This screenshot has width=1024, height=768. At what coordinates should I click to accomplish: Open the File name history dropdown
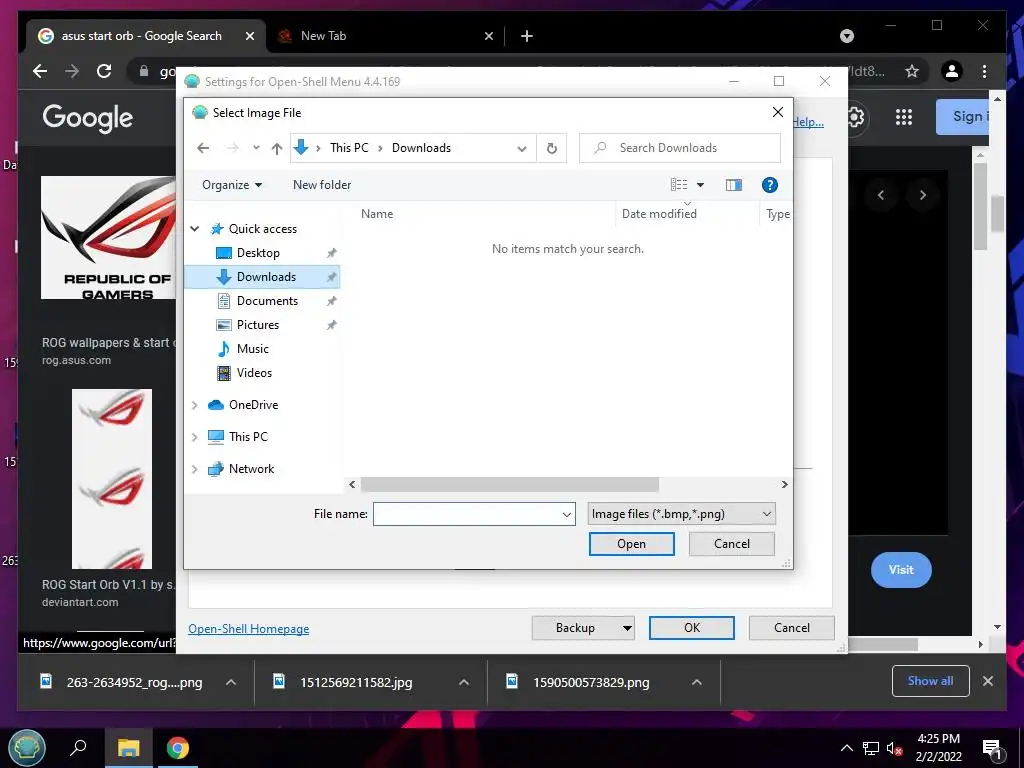click(567, 514)
